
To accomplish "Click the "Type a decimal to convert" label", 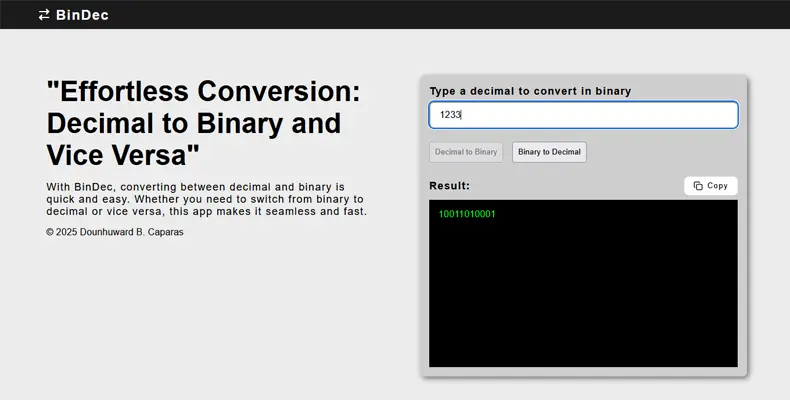I will pyautogui.click(x=530, y=91).
